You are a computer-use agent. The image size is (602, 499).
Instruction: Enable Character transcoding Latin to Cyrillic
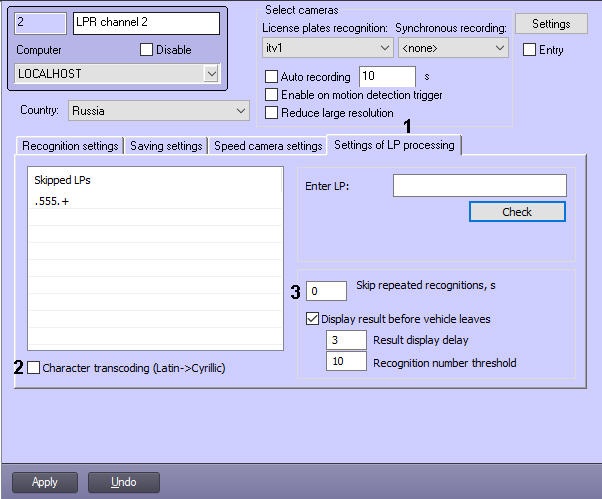click(35, 368)
